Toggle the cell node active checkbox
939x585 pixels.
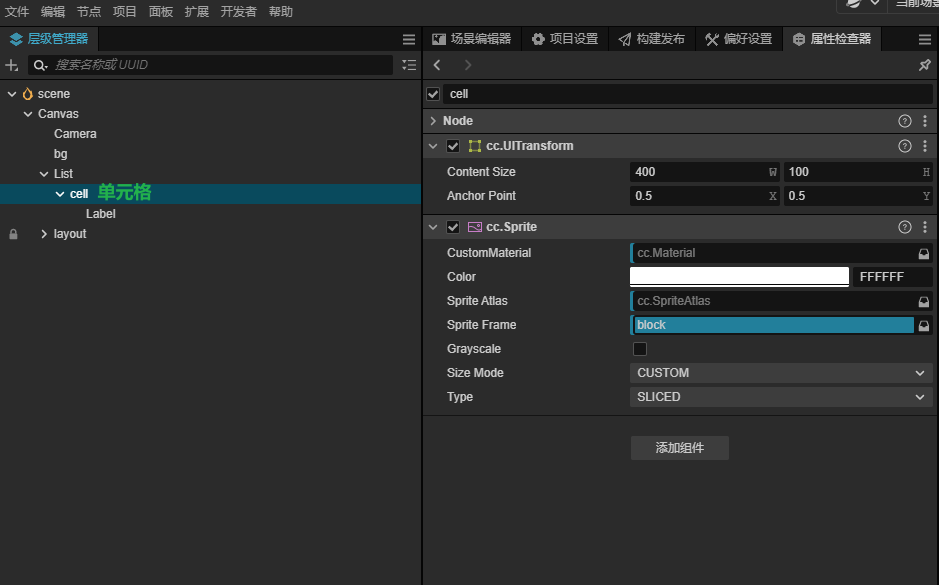pos(433,94)
